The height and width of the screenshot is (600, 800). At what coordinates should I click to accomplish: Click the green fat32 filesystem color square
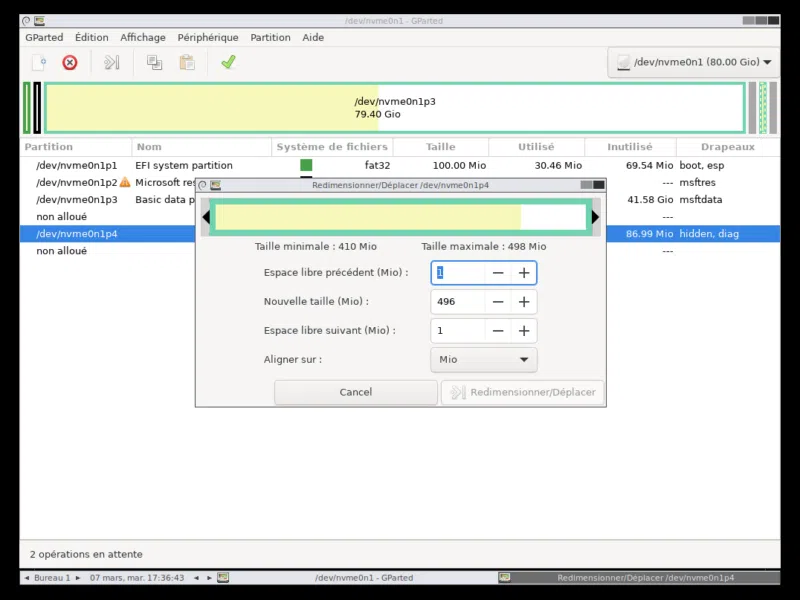(306, 166)
